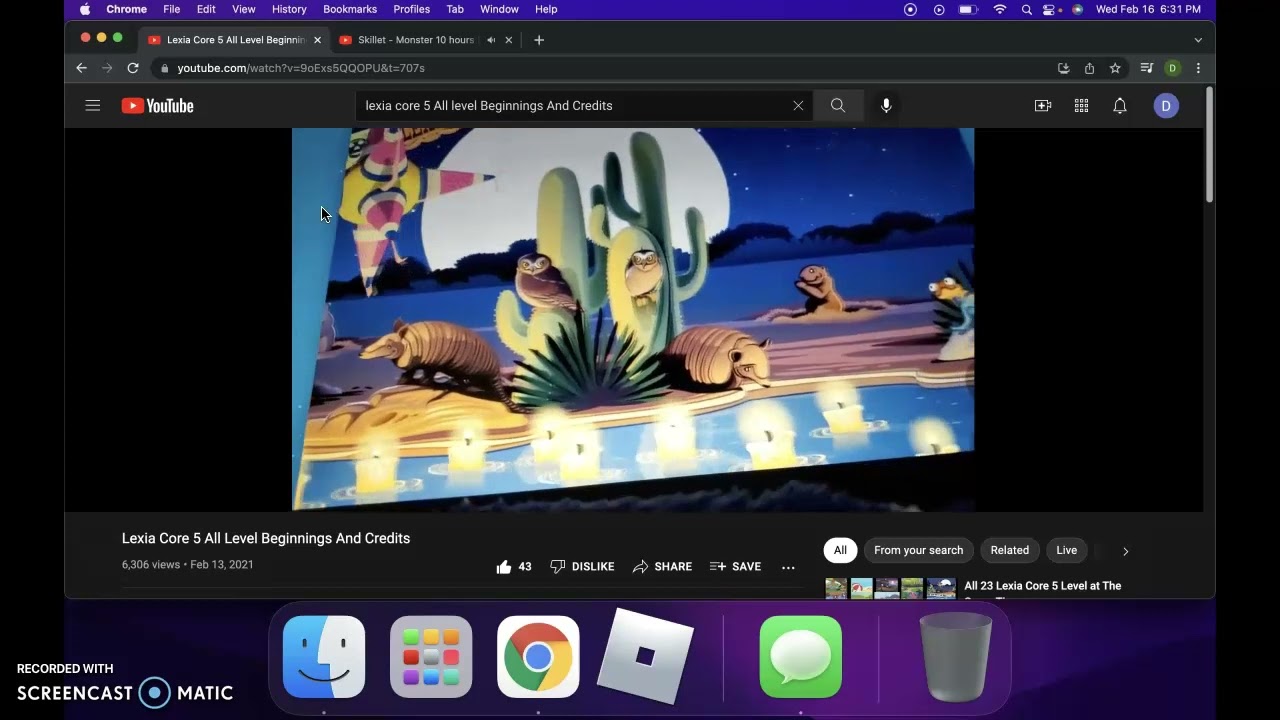Open the View menu
The height and width of the screenshot is (720, 1280).
pyautogui.click(x=244, y=9)
